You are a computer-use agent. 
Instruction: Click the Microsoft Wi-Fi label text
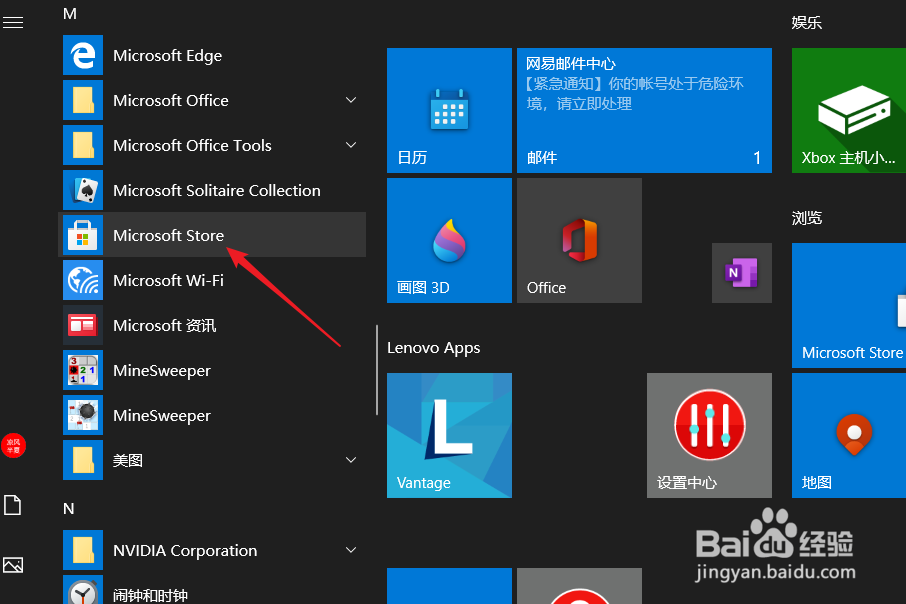[x=168, y=281]
